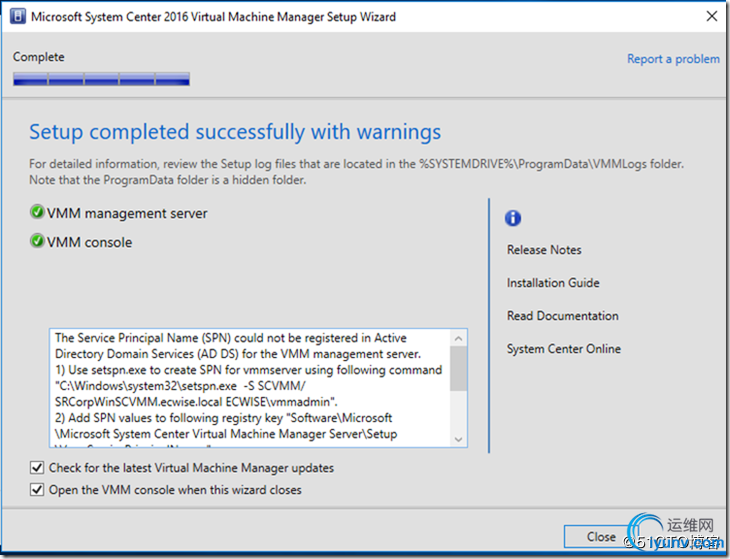Close the wizard with the X button
The image size is (730, 559).
coord(711,16)
